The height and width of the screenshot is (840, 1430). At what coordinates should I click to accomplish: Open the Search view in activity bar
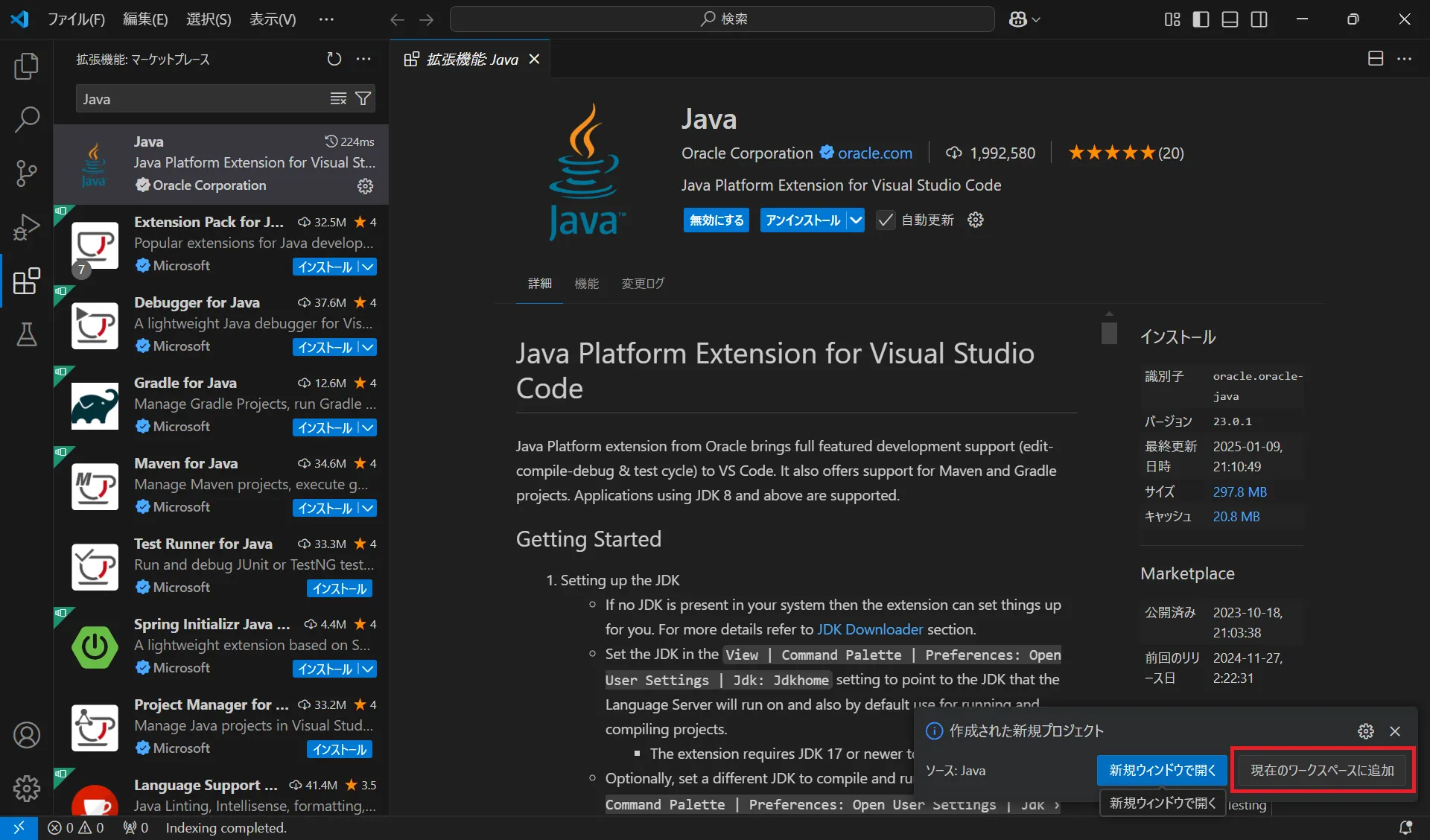coord(27,119)
